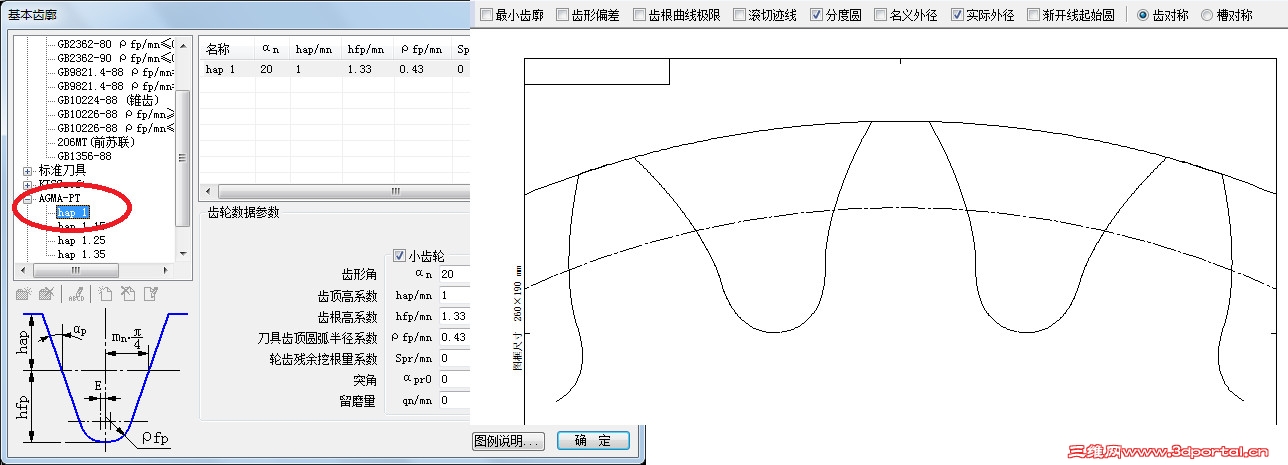1288x465 pixels.
Task: Open the 图例说明... legend button
Action: tap(508, 441)
